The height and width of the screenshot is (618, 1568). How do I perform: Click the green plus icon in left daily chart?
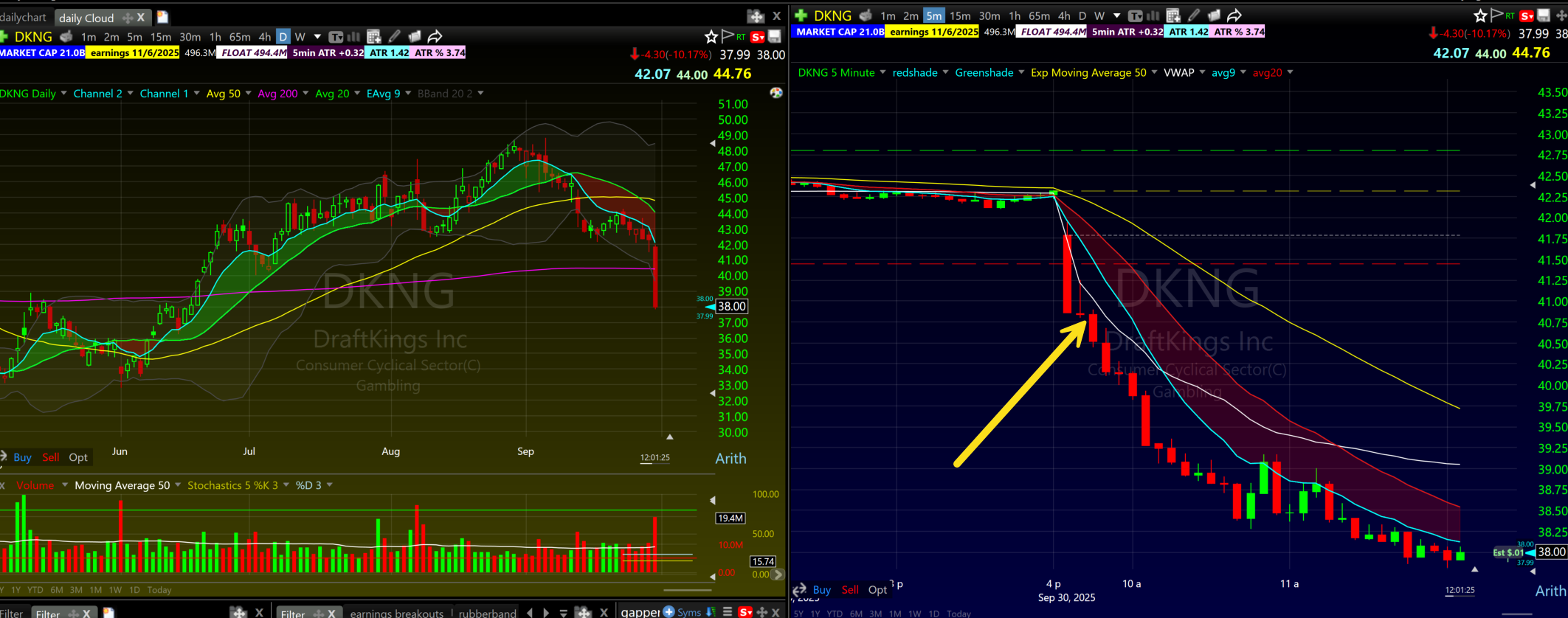point(3,36)
